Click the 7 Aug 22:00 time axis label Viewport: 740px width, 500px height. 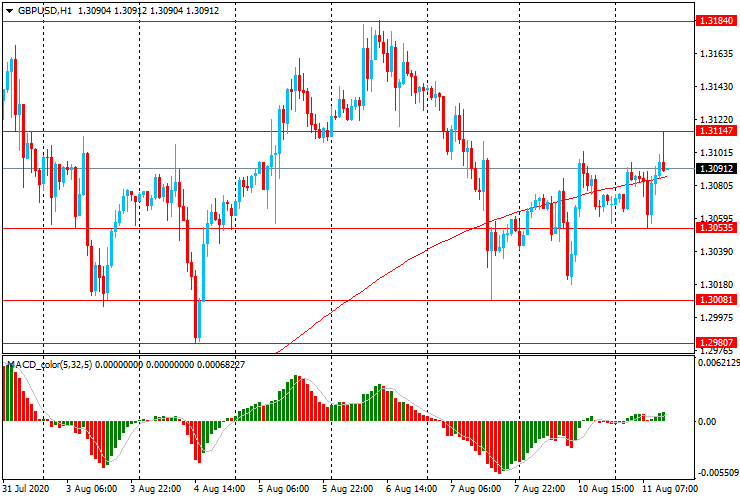[542, 490]
